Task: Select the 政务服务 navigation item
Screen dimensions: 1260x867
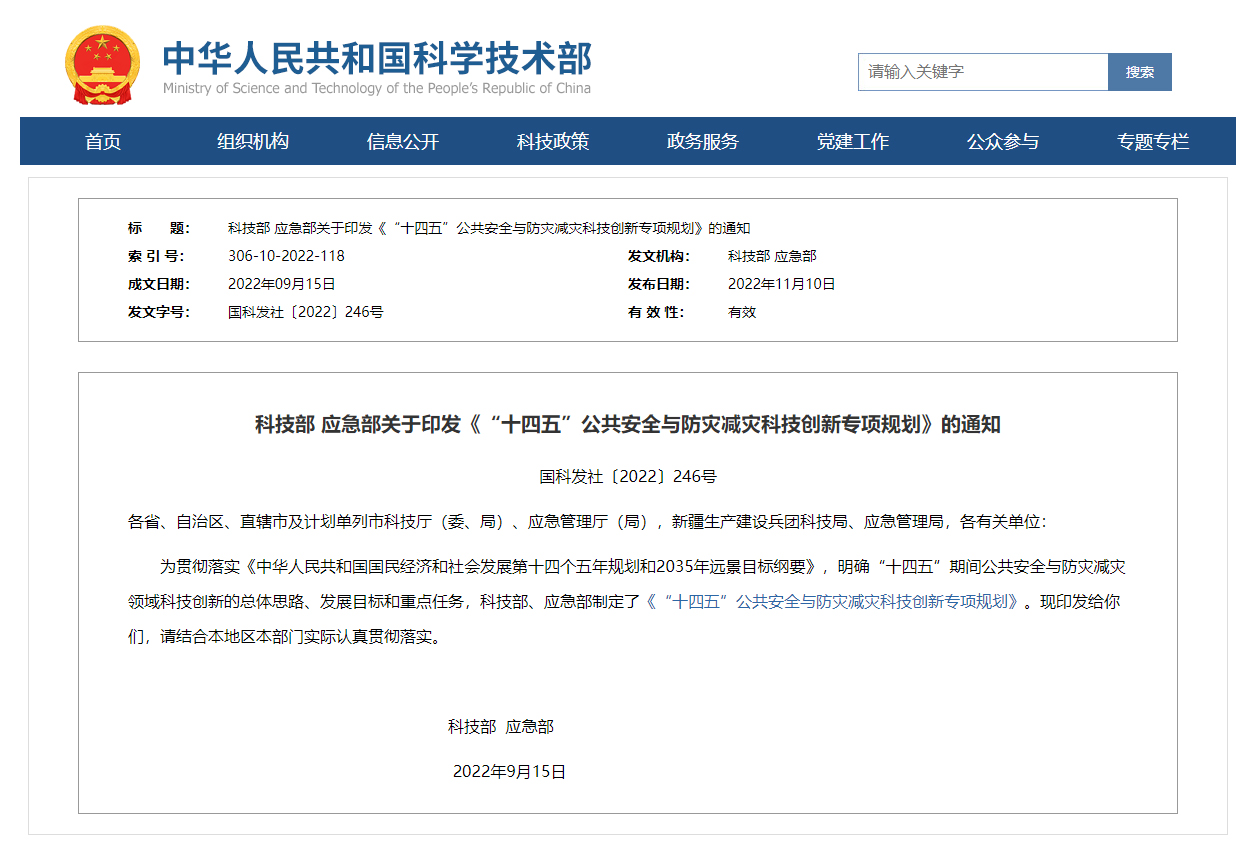Action: pos(700,141)
